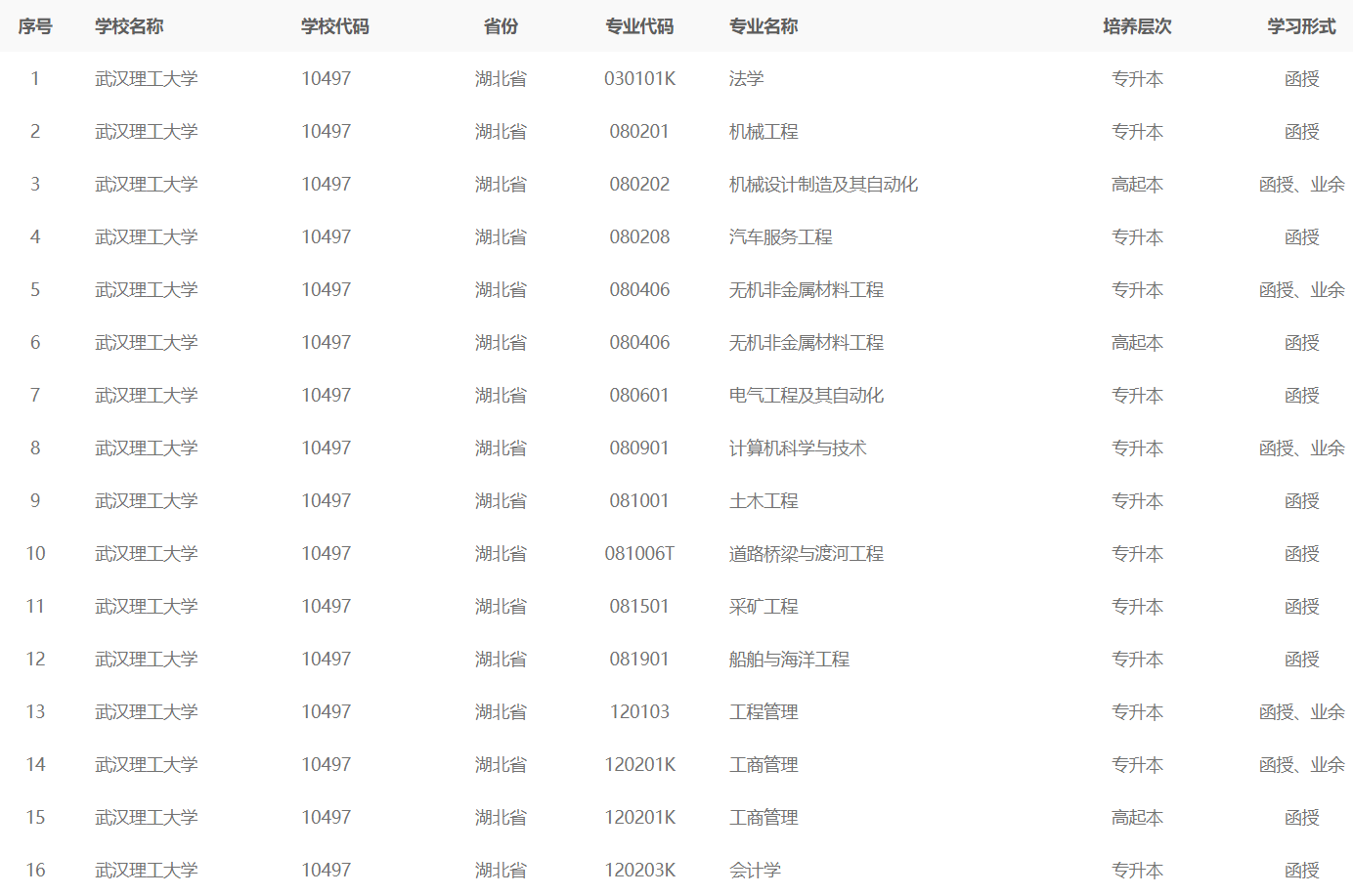Click the 专业代码 column header

639,26
